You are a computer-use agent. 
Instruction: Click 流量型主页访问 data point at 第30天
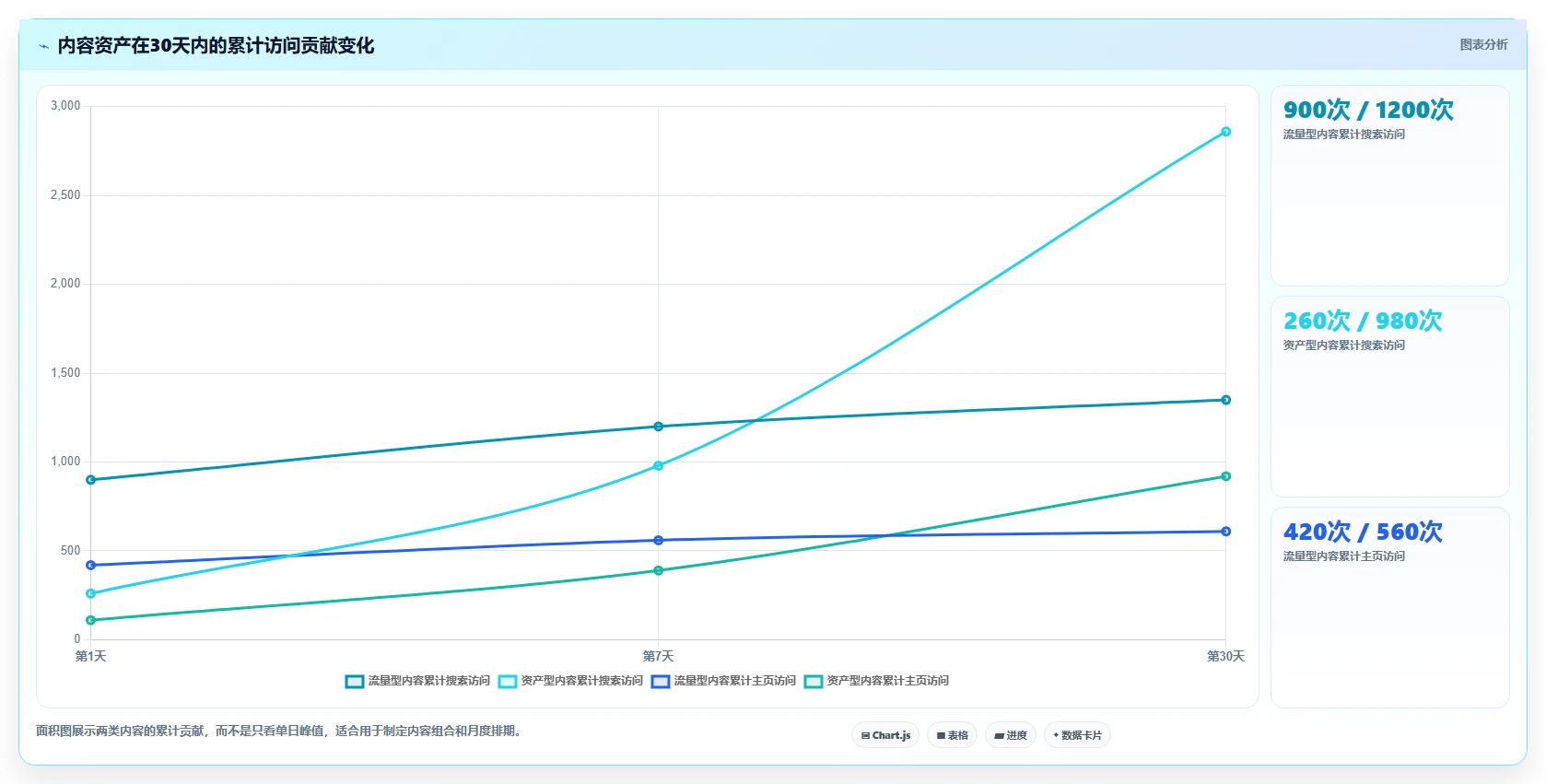click(1225, 532)
